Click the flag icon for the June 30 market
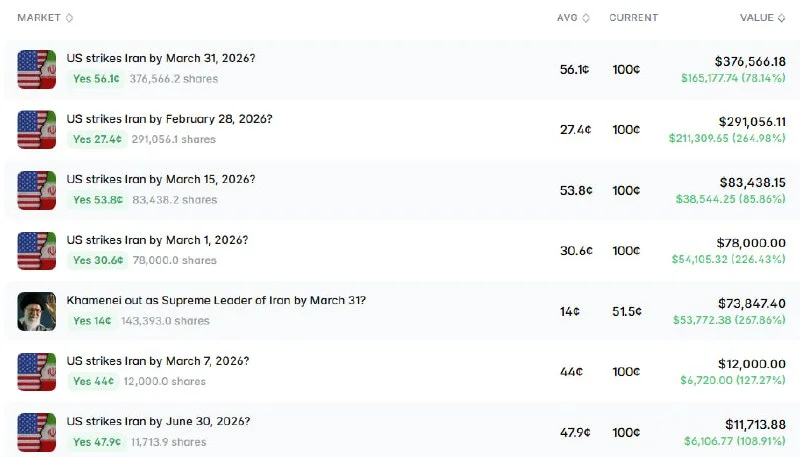800x457 pixels. pos(36,432)
